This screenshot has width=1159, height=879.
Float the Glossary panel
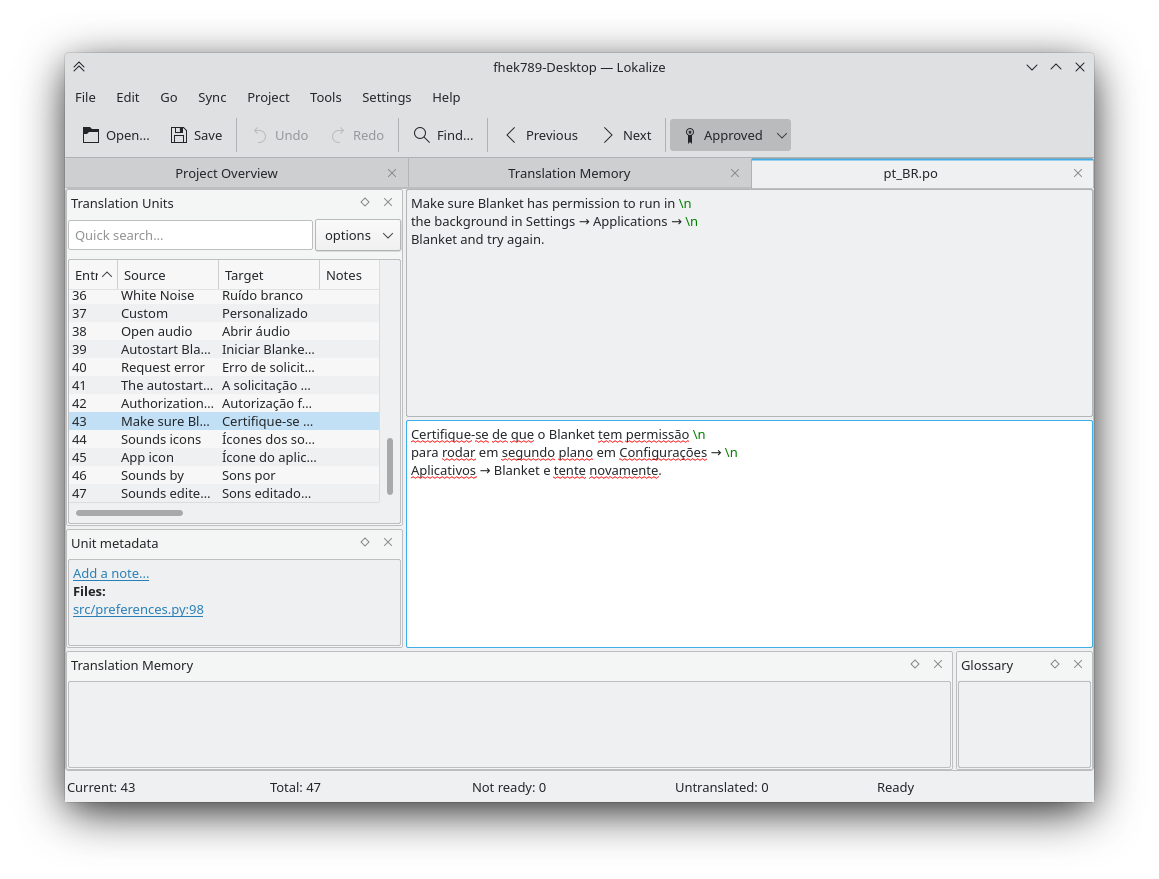(1054, 664)
